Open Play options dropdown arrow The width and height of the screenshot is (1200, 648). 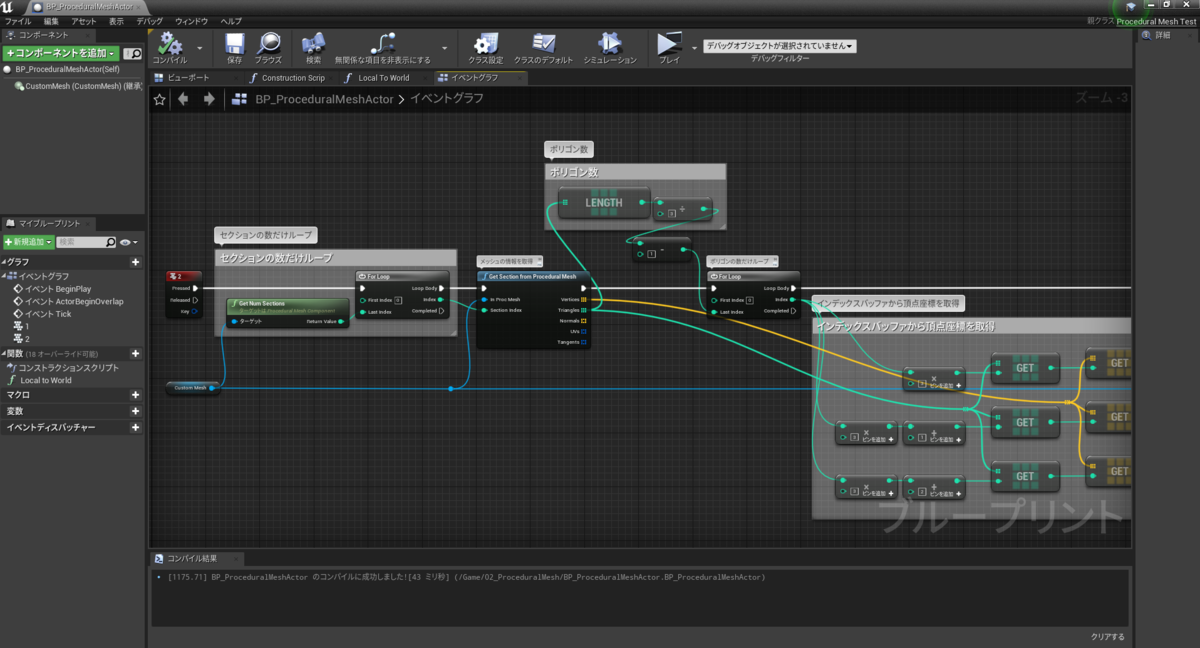[695, 47]
